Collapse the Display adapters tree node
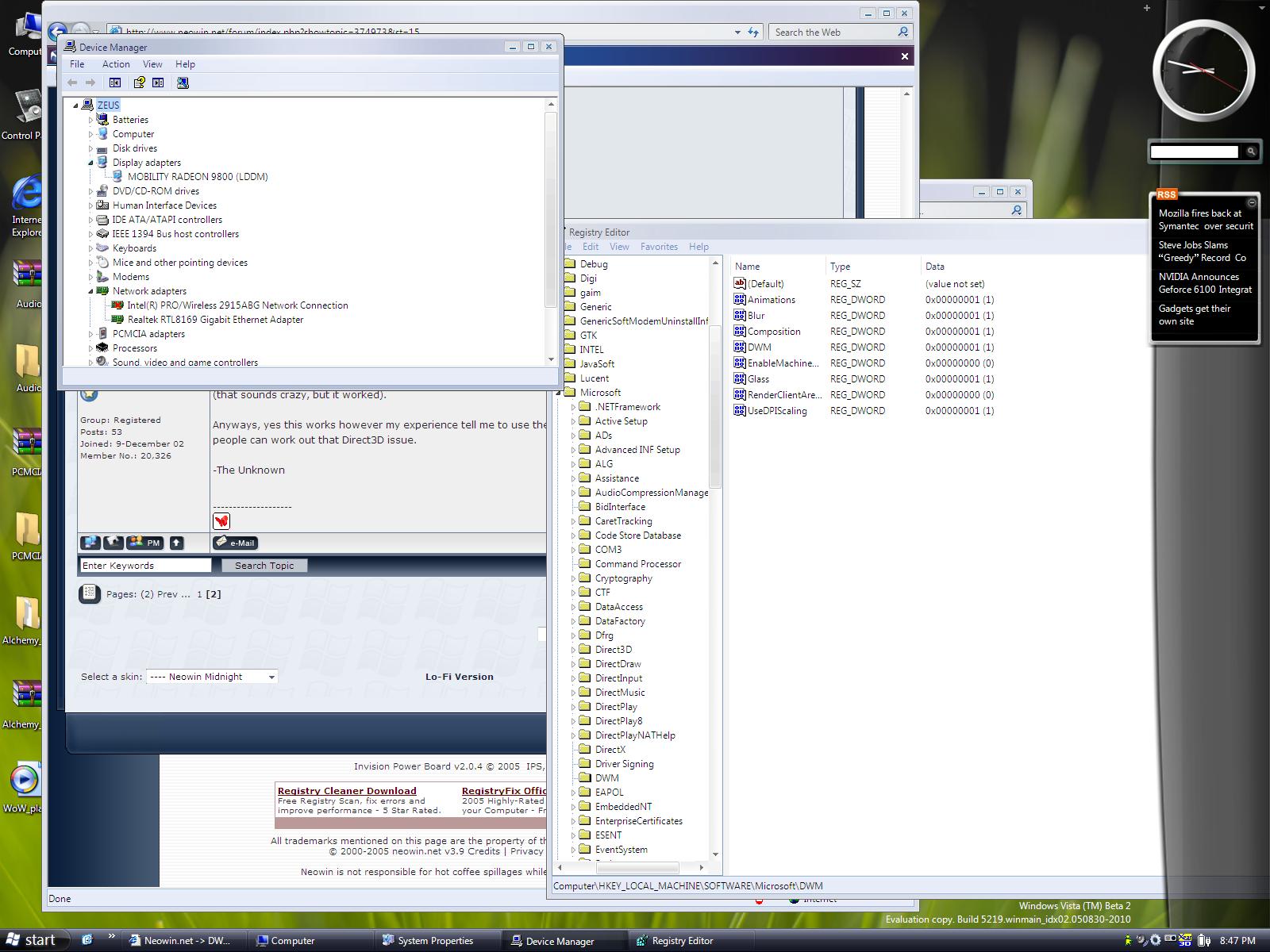The height and width of the screenshot is (952, 1270). click(x=90, y=163)
